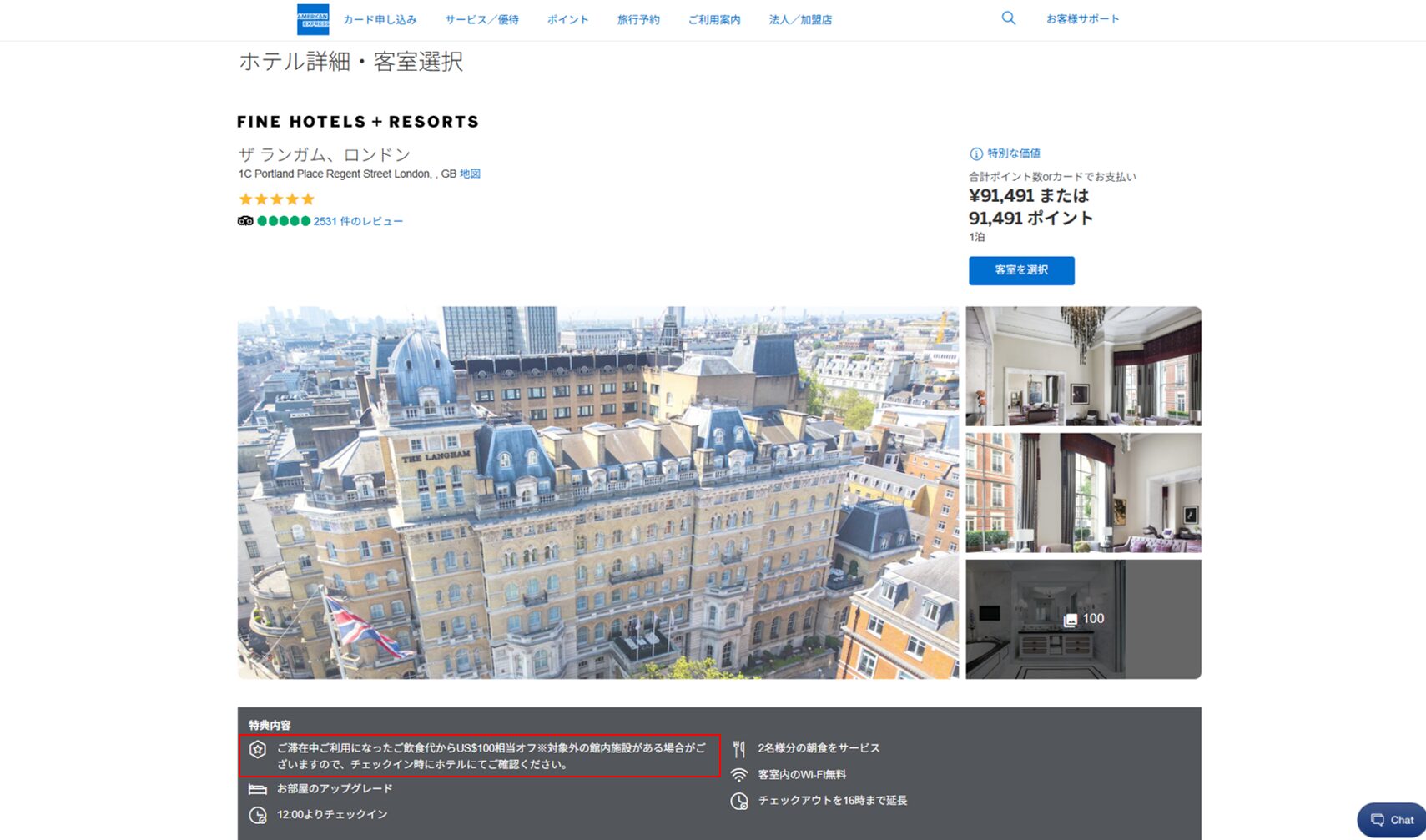1426x840 pixels.
Task: Click the info icon beside 特別な価値
Action: (x=976, y=153)
